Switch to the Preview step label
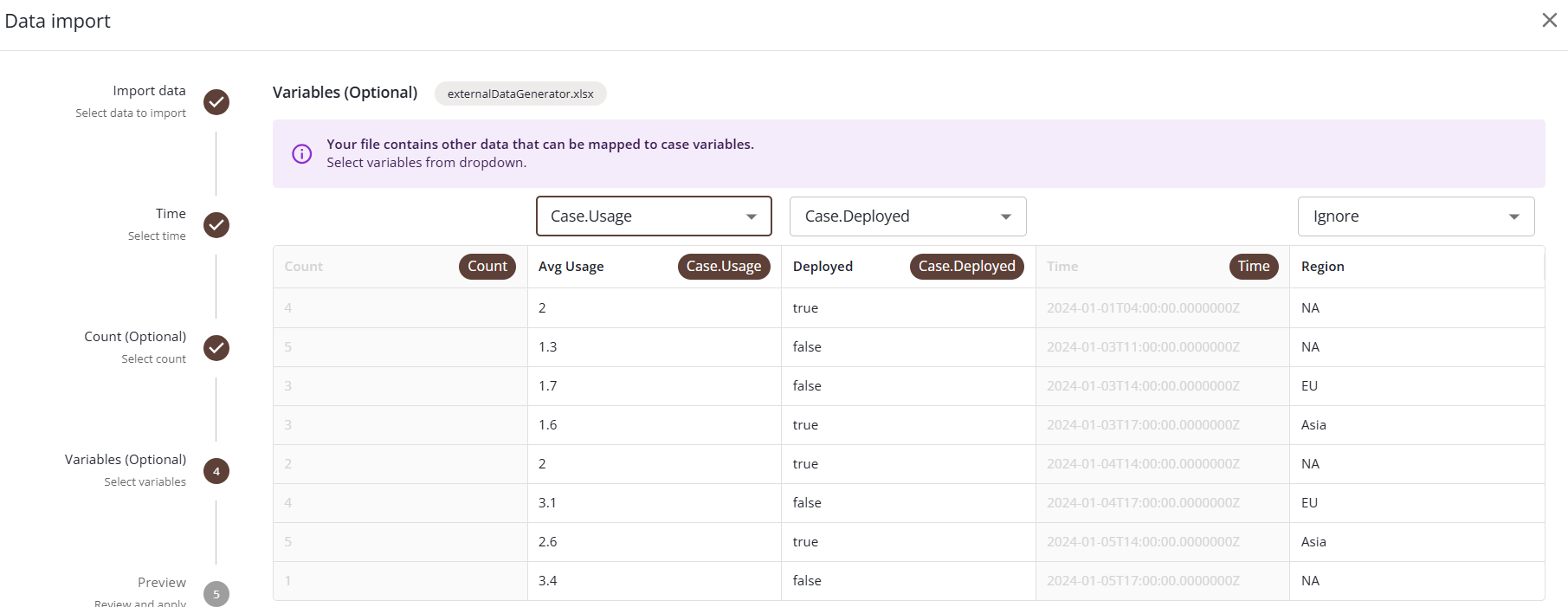1568x607 pixels. click(161, 583)
